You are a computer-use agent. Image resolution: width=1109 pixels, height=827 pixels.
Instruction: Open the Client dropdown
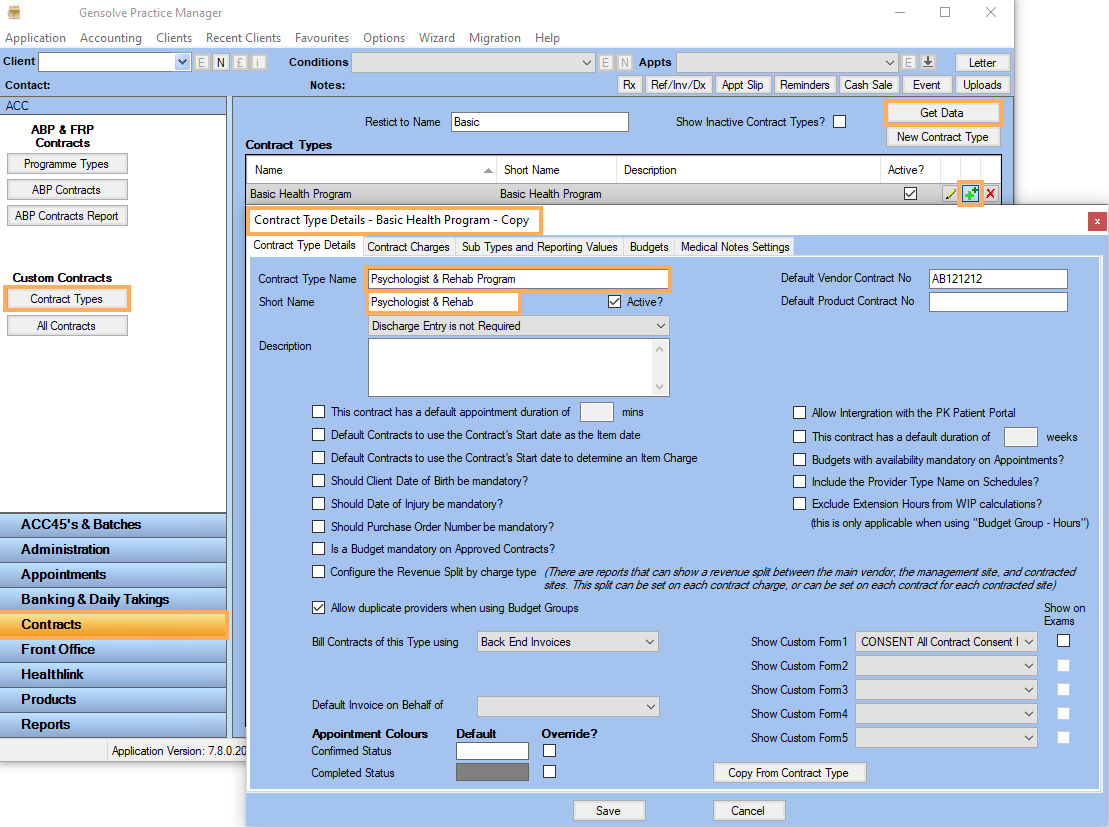pos(182,62)
